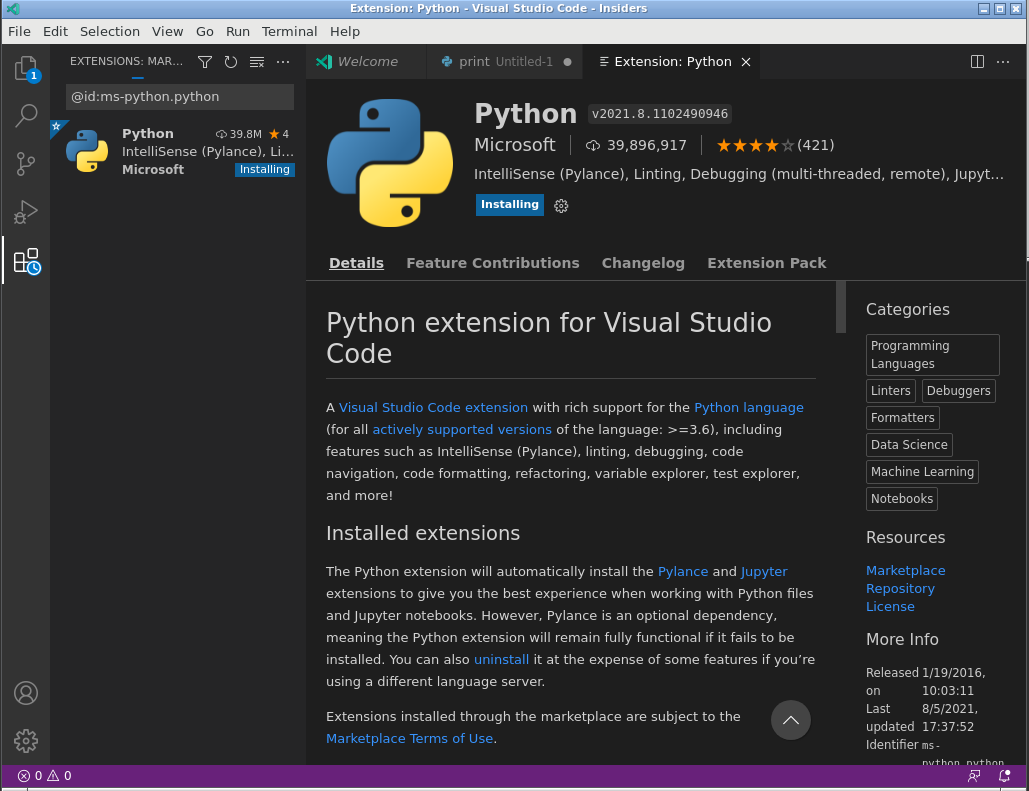Click the star rating of the extension
1029x791 pixels.
(755, 145)
